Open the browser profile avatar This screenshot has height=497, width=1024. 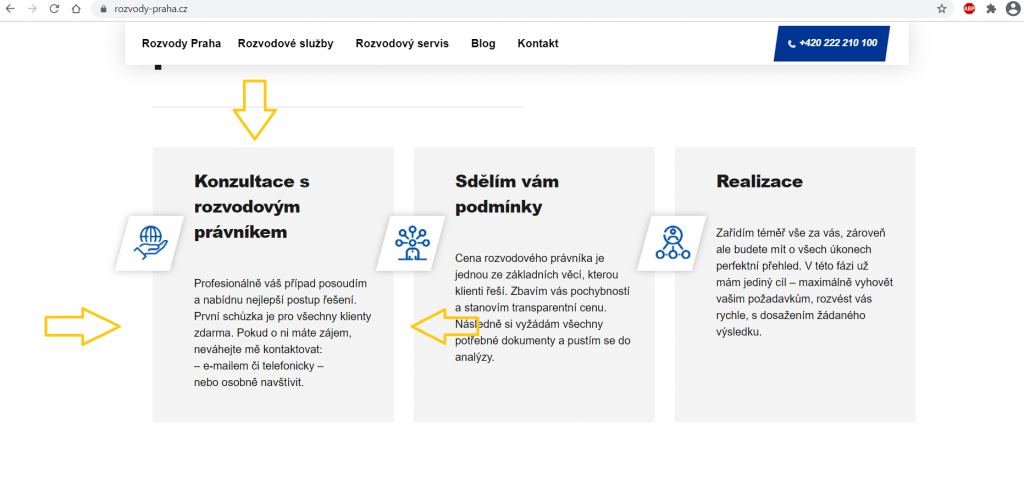tap(1012, 8)
